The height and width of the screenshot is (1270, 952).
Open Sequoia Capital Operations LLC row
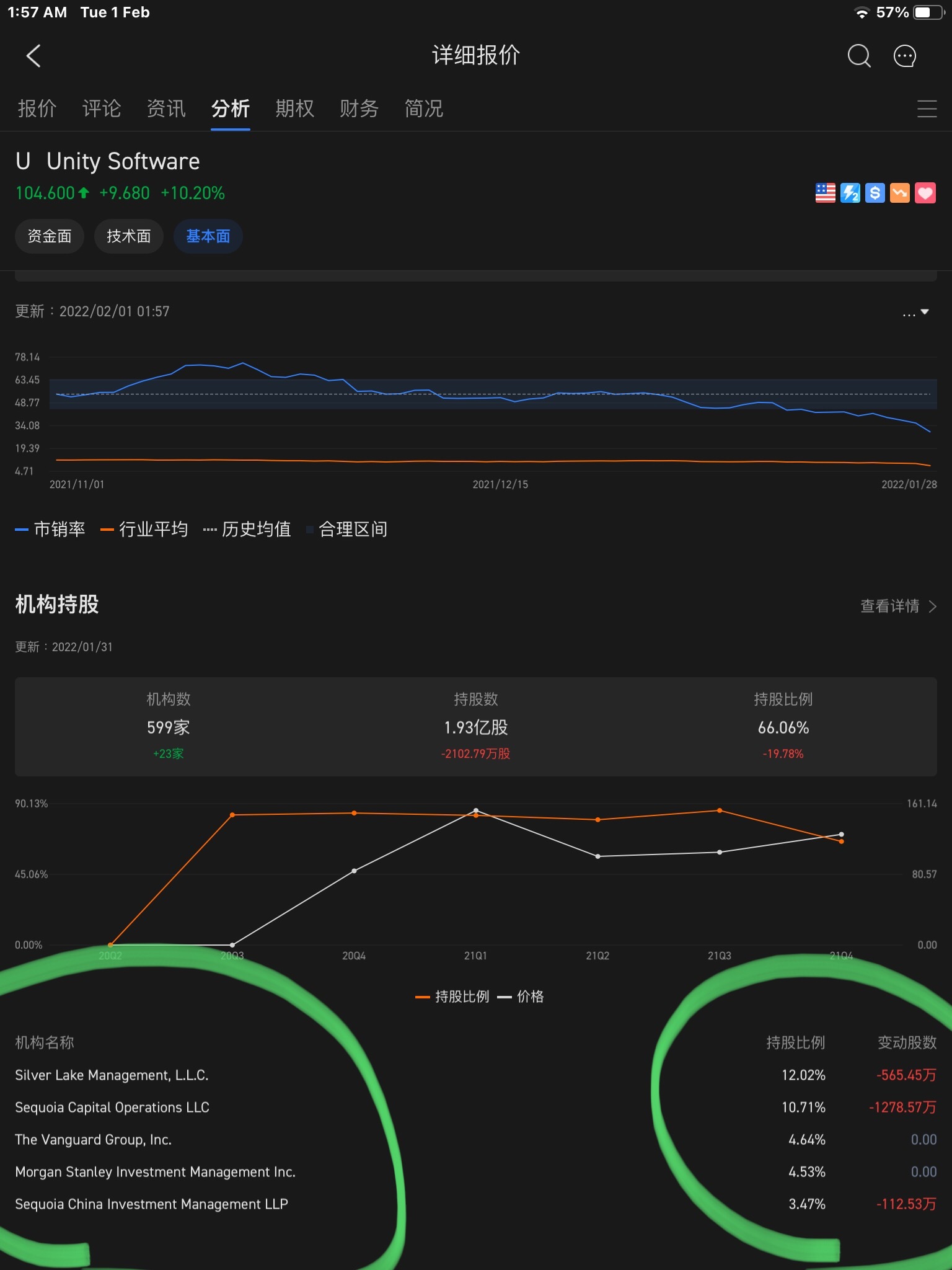(x=476, y=1107)
